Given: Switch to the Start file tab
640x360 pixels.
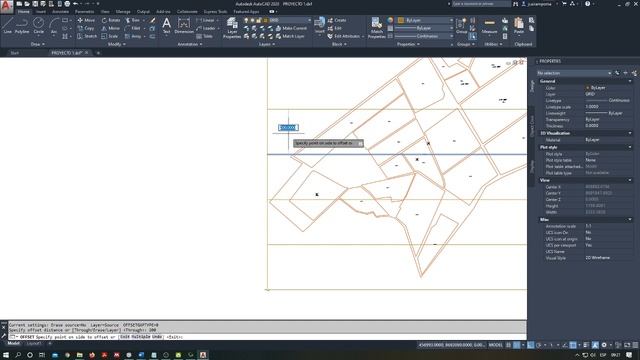Looking at the screenshot, I should tap(15, 53).
